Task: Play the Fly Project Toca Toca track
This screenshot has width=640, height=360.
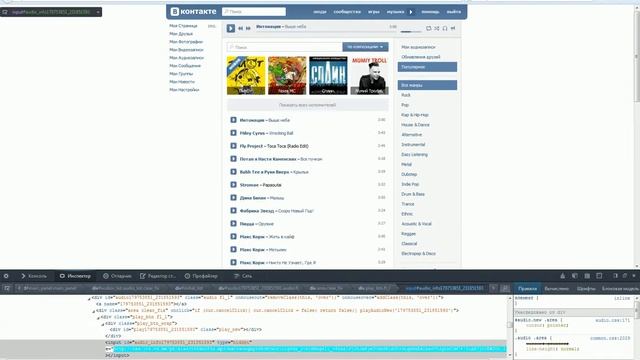Action: coord(233,146)
